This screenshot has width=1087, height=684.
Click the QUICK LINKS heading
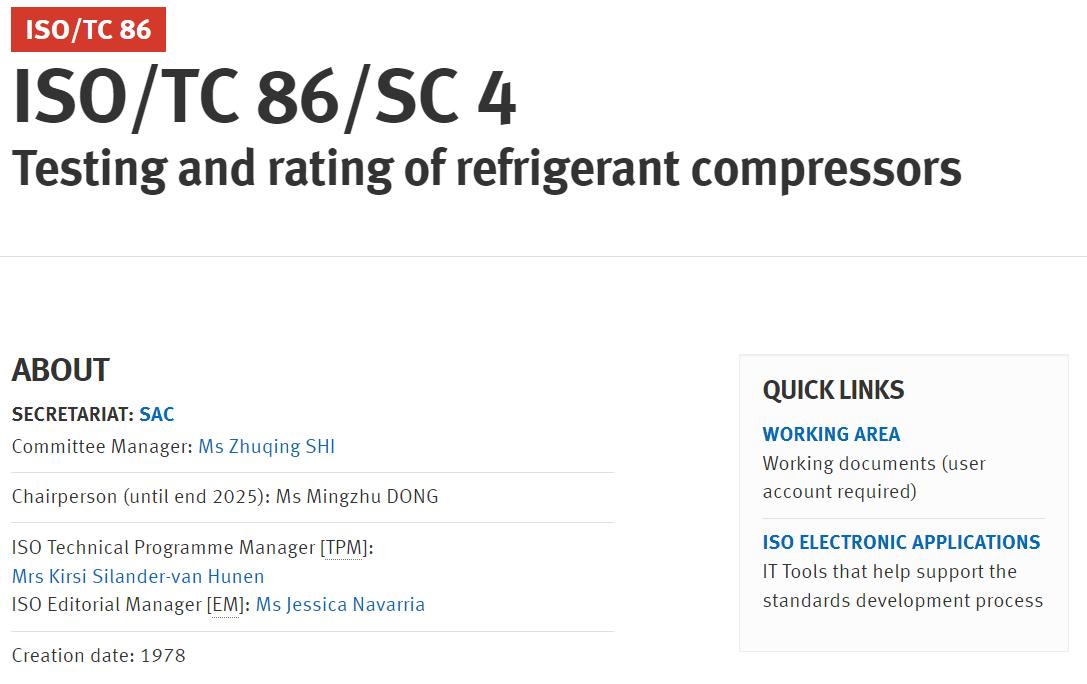pyautogui.click(x=833, y=390)
